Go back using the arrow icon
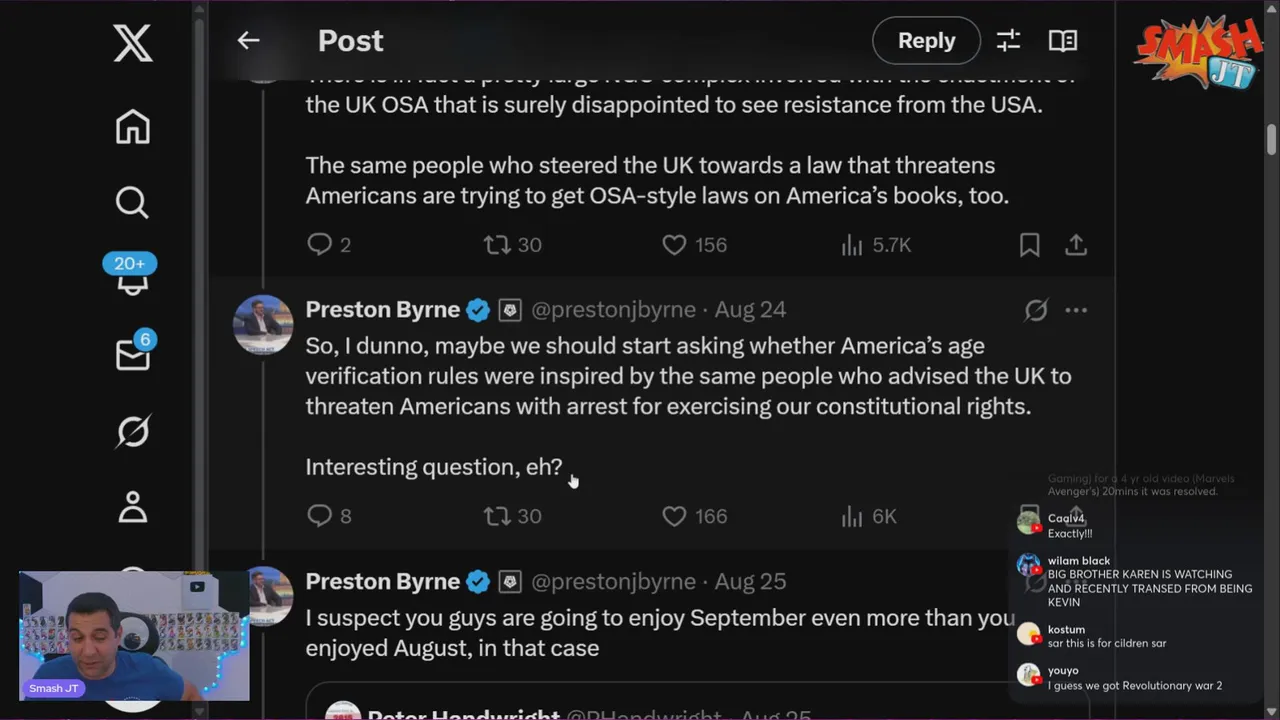1280x720 pixels. click(x=248, y=40)
